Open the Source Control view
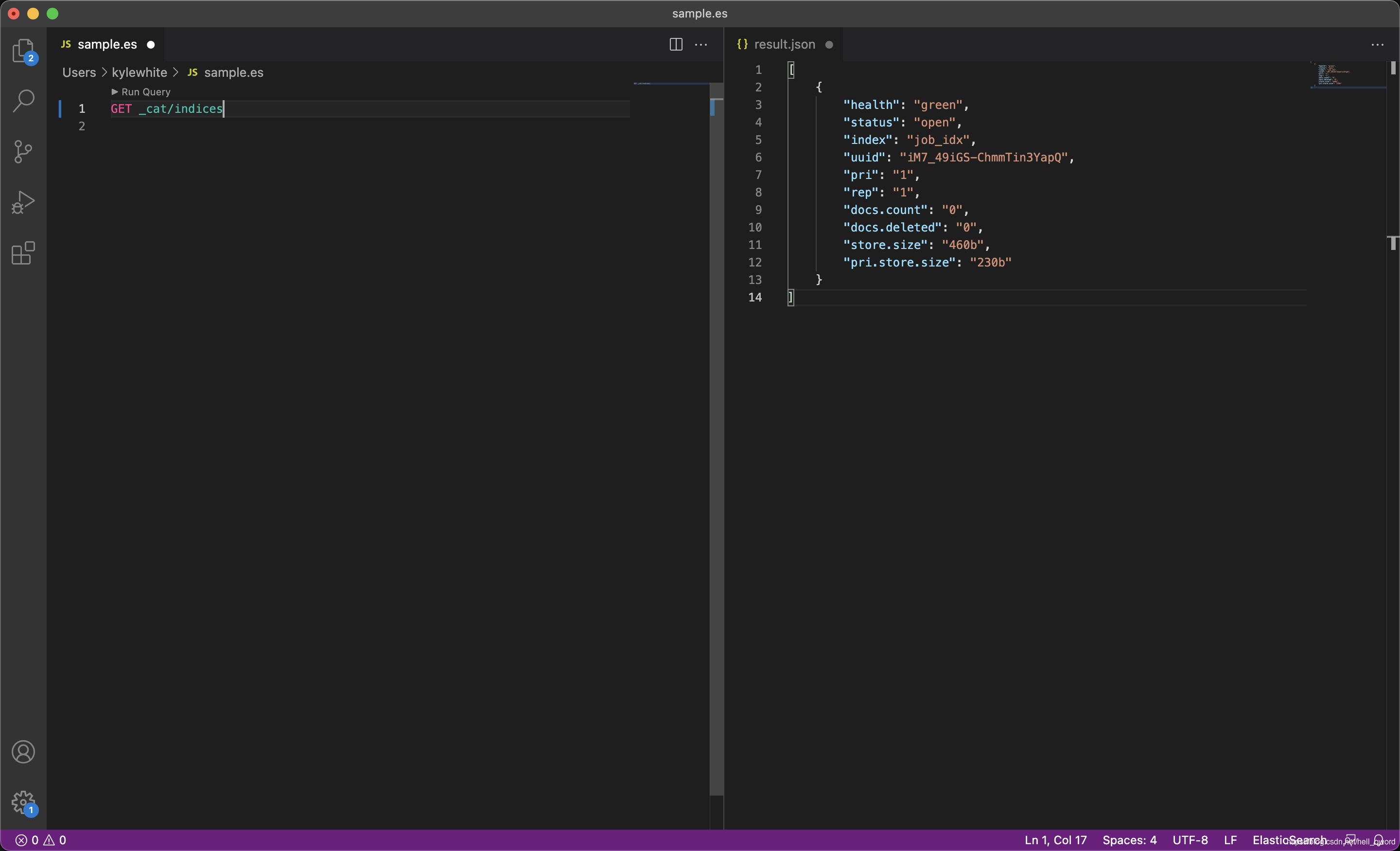 pyautogui.click(x=23, y=151)
